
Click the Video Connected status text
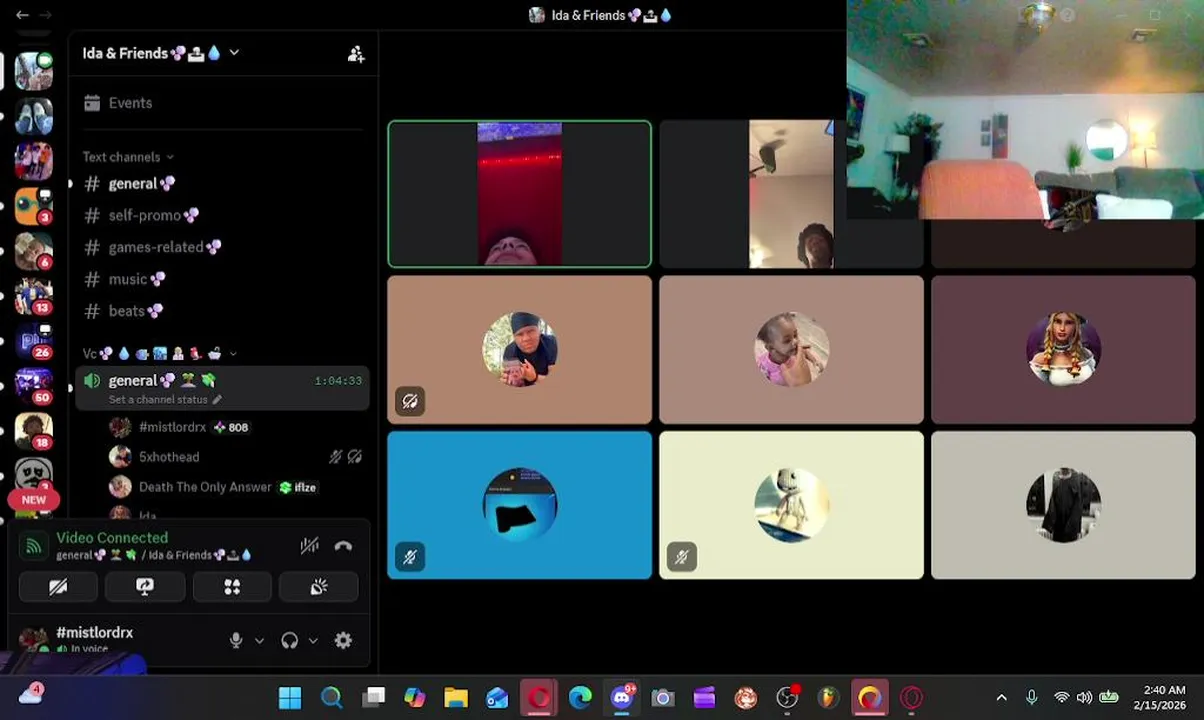(x=112, y=538)
